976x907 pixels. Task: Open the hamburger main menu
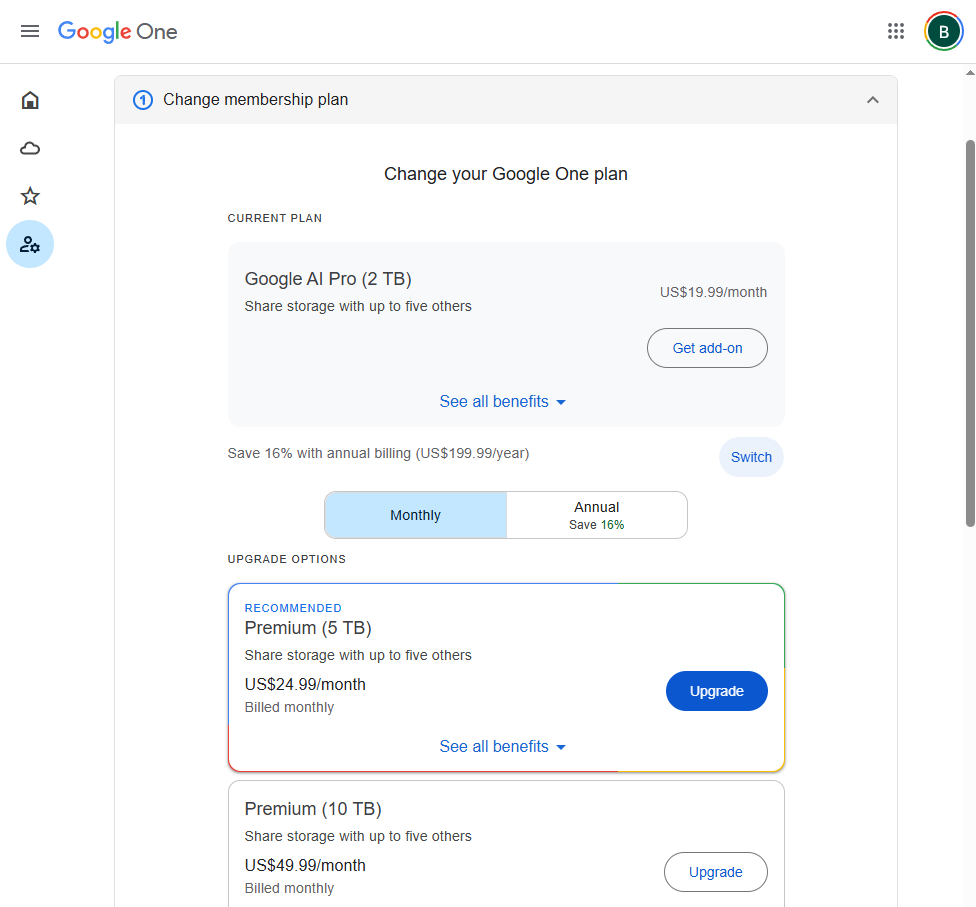click(30, 31)
